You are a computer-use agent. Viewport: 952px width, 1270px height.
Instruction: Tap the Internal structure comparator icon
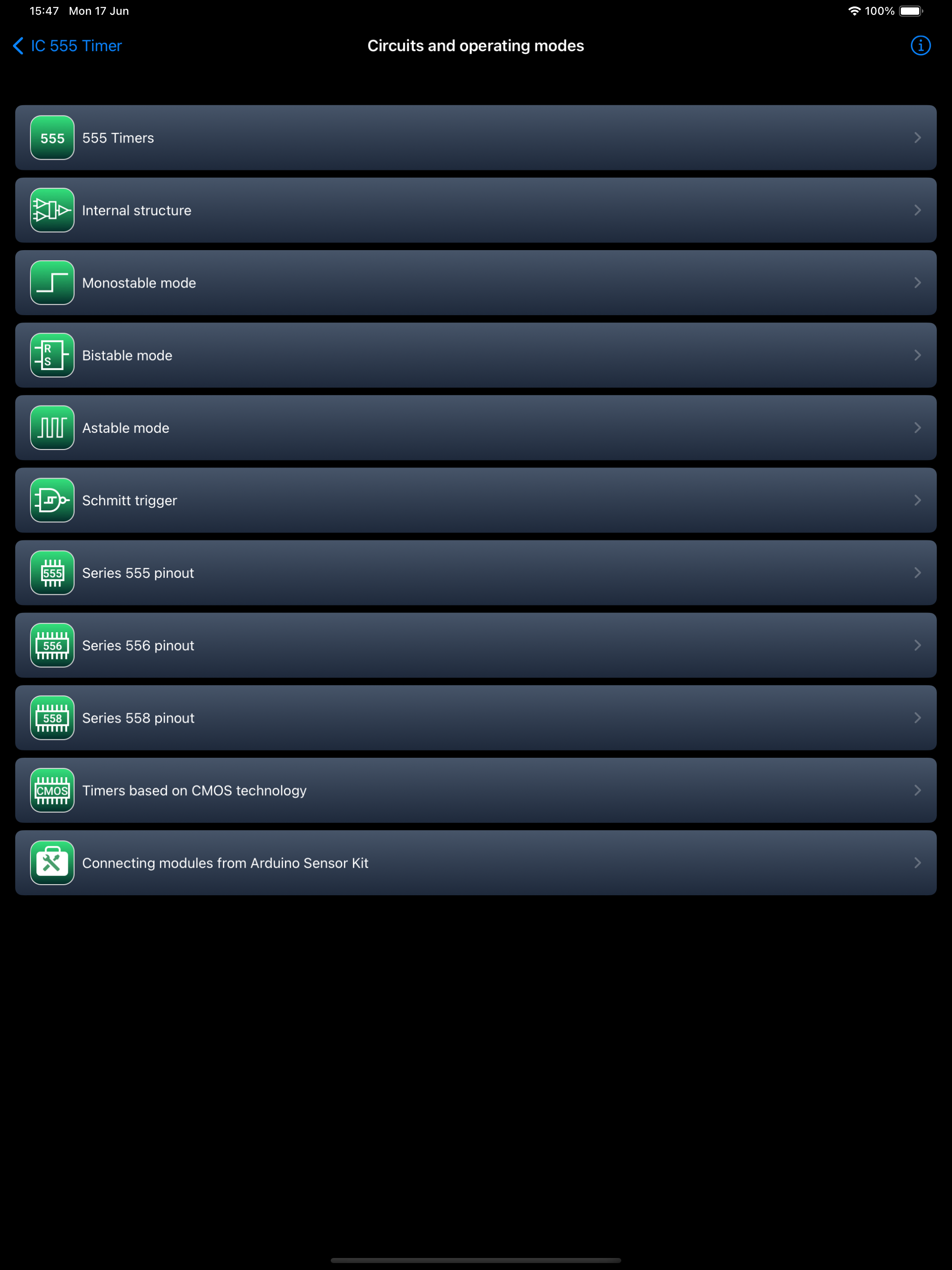click(52, 210)
